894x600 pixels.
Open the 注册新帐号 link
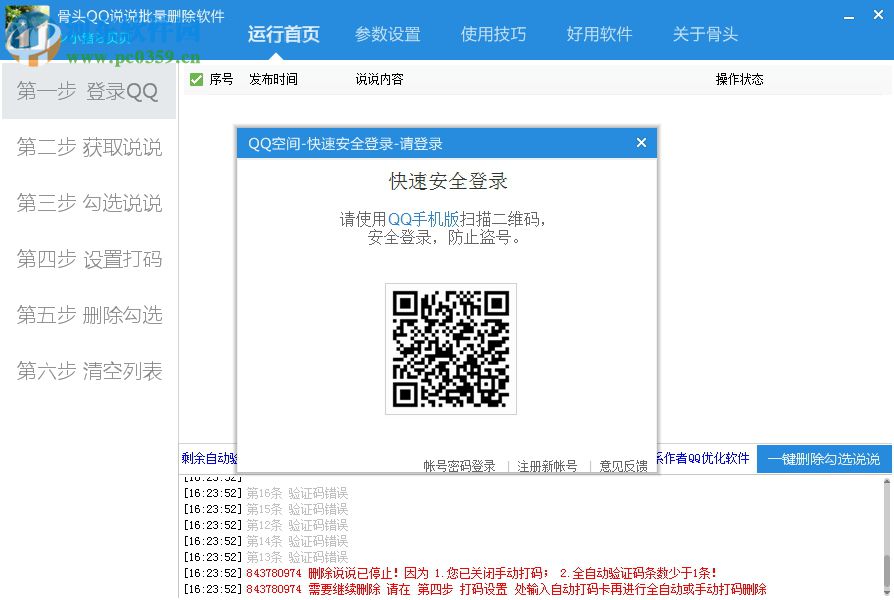545,465
